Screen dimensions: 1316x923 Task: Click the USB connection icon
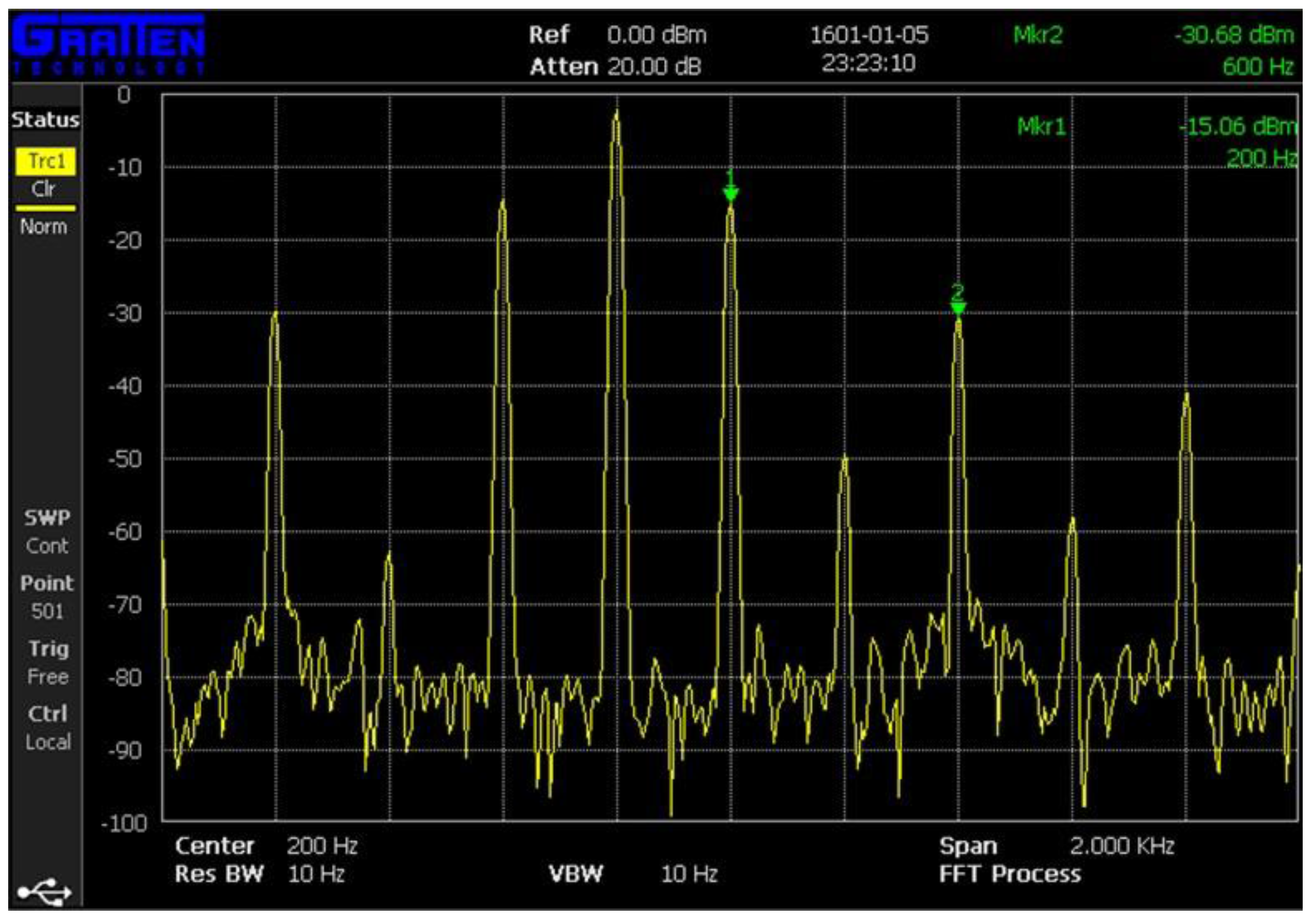(44, 892)
